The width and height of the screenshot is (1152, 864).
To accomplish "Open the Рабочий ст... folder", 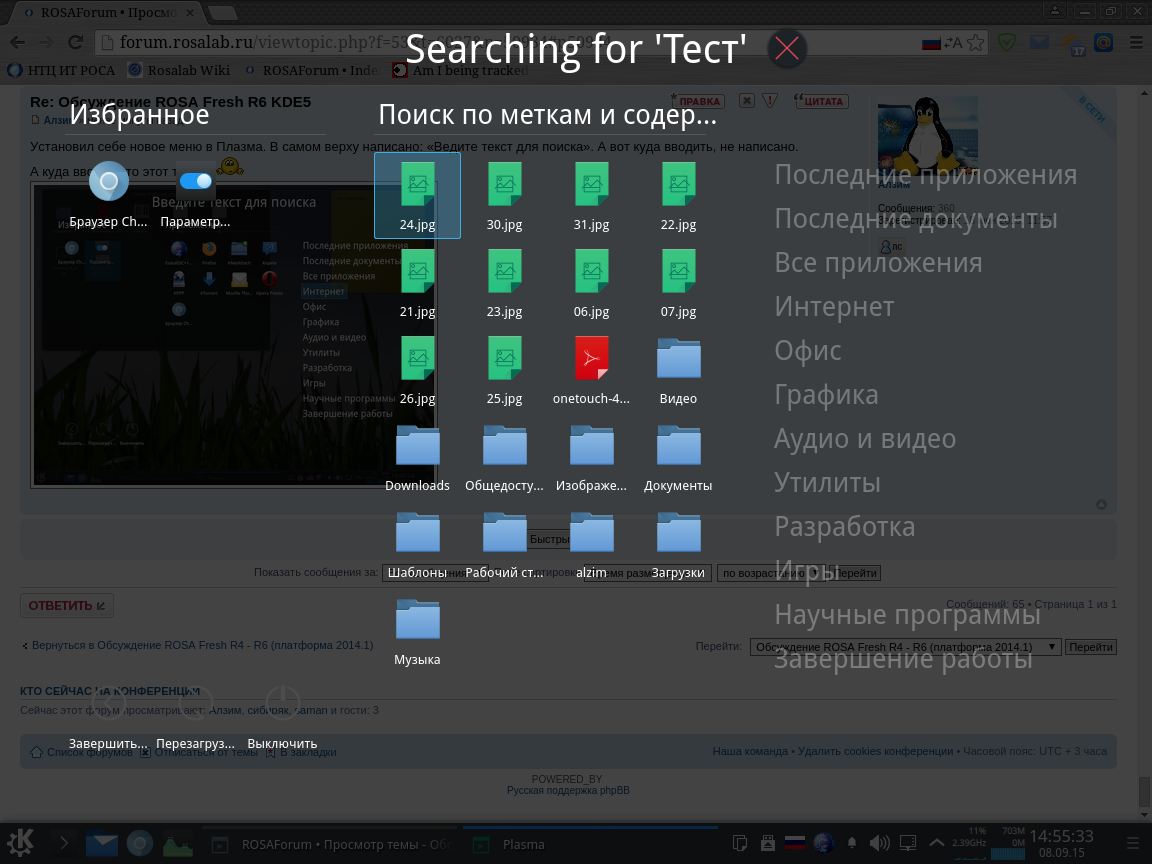I will 504,544.
